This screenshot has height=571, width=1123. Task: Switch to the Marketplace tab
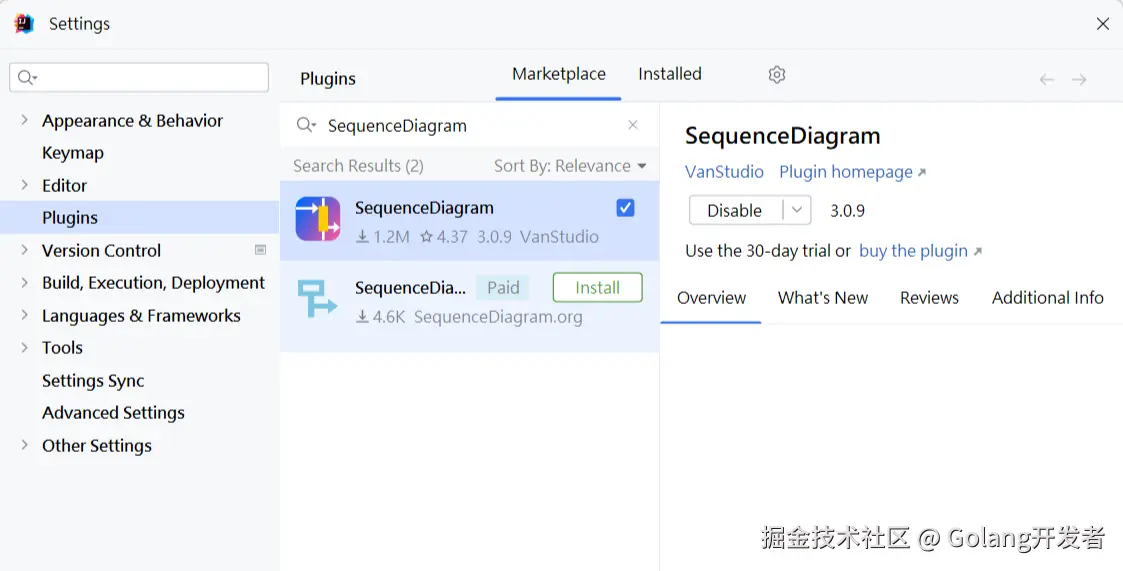559,74
